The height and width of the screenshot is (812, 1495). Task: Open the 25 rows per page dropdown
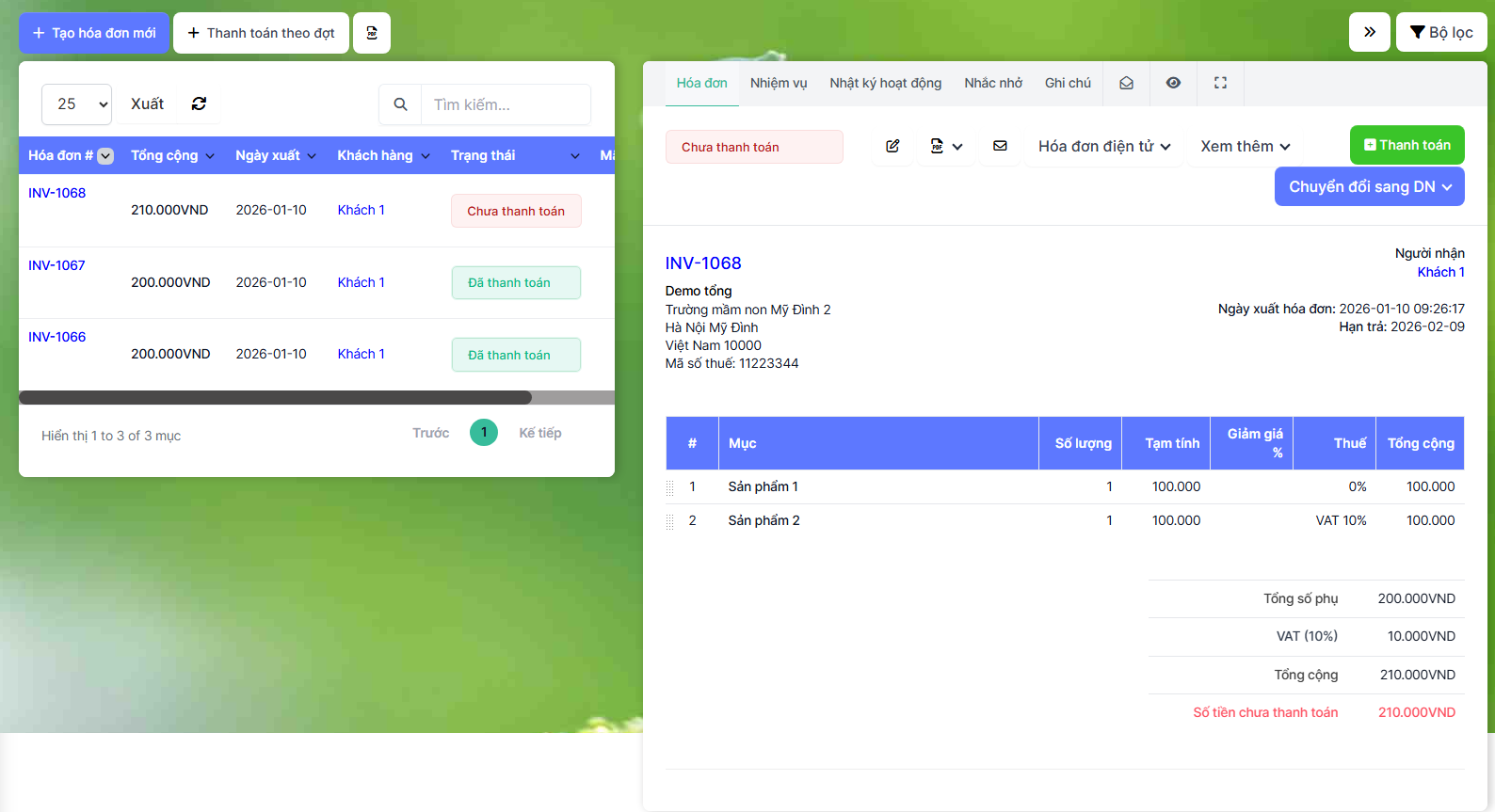click(76, 104)
